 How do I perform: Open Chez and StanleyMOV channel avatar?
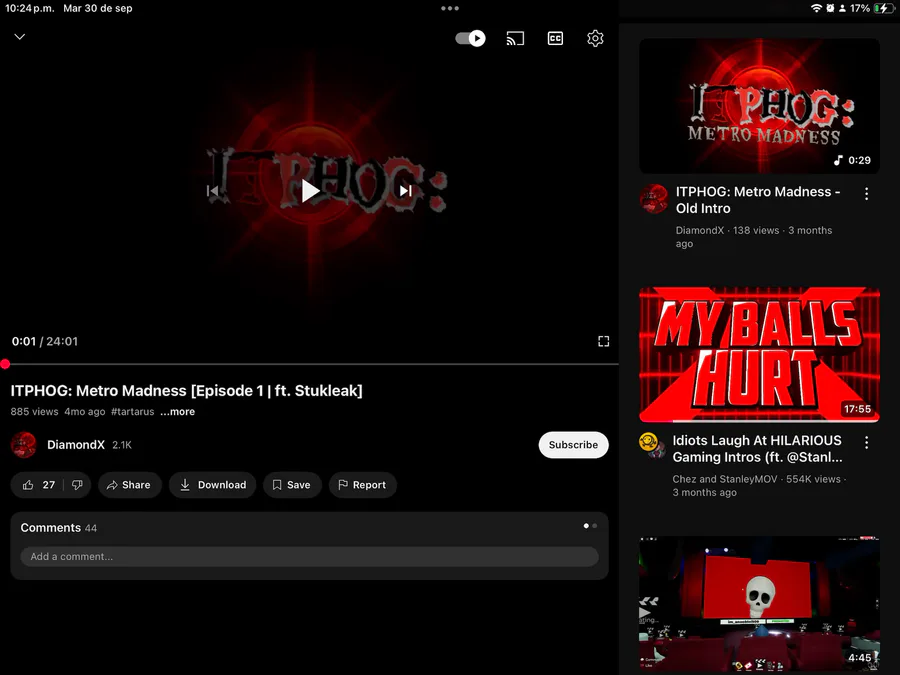pos(652,445)
